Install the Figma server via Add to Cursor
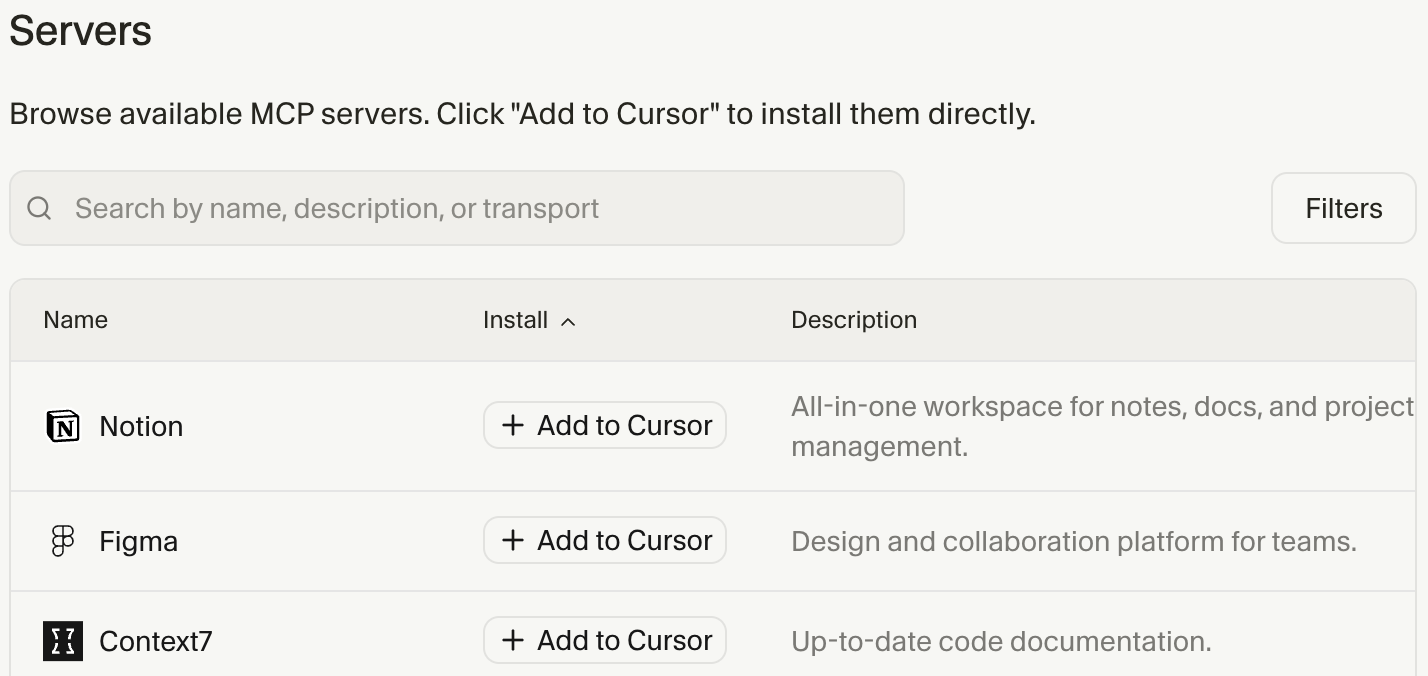 coord(605,540)
